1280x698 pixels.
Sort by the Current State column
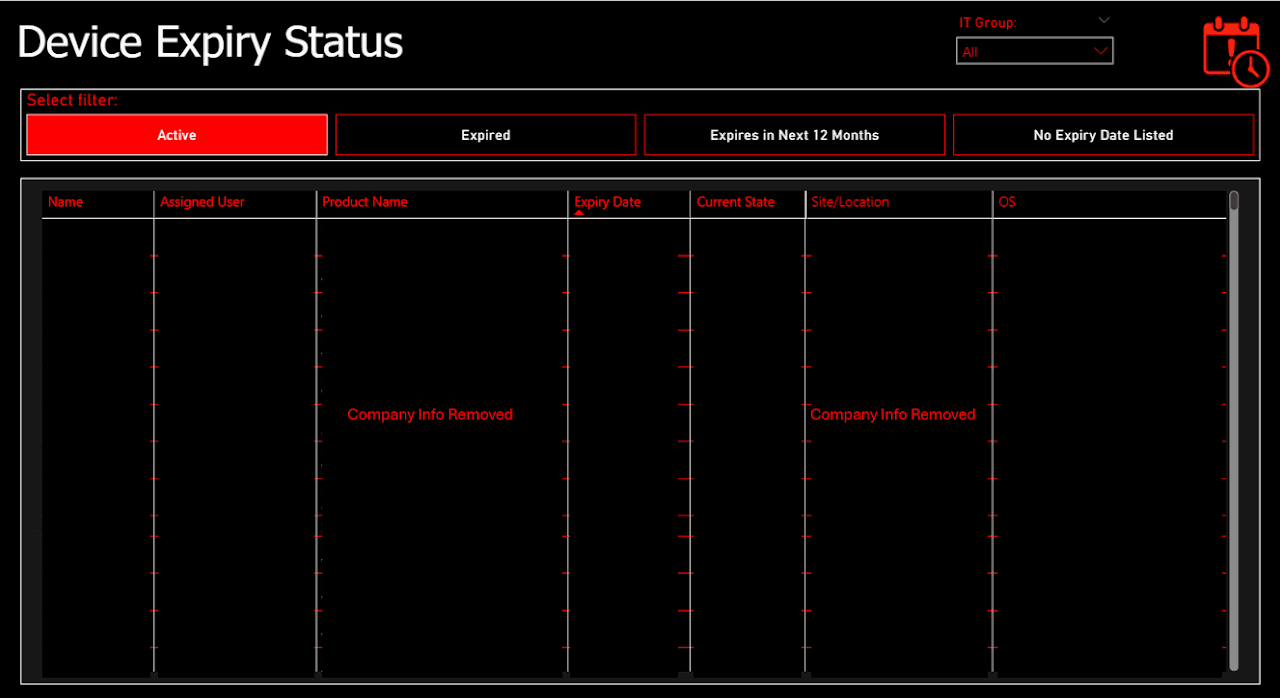point(735,201)
